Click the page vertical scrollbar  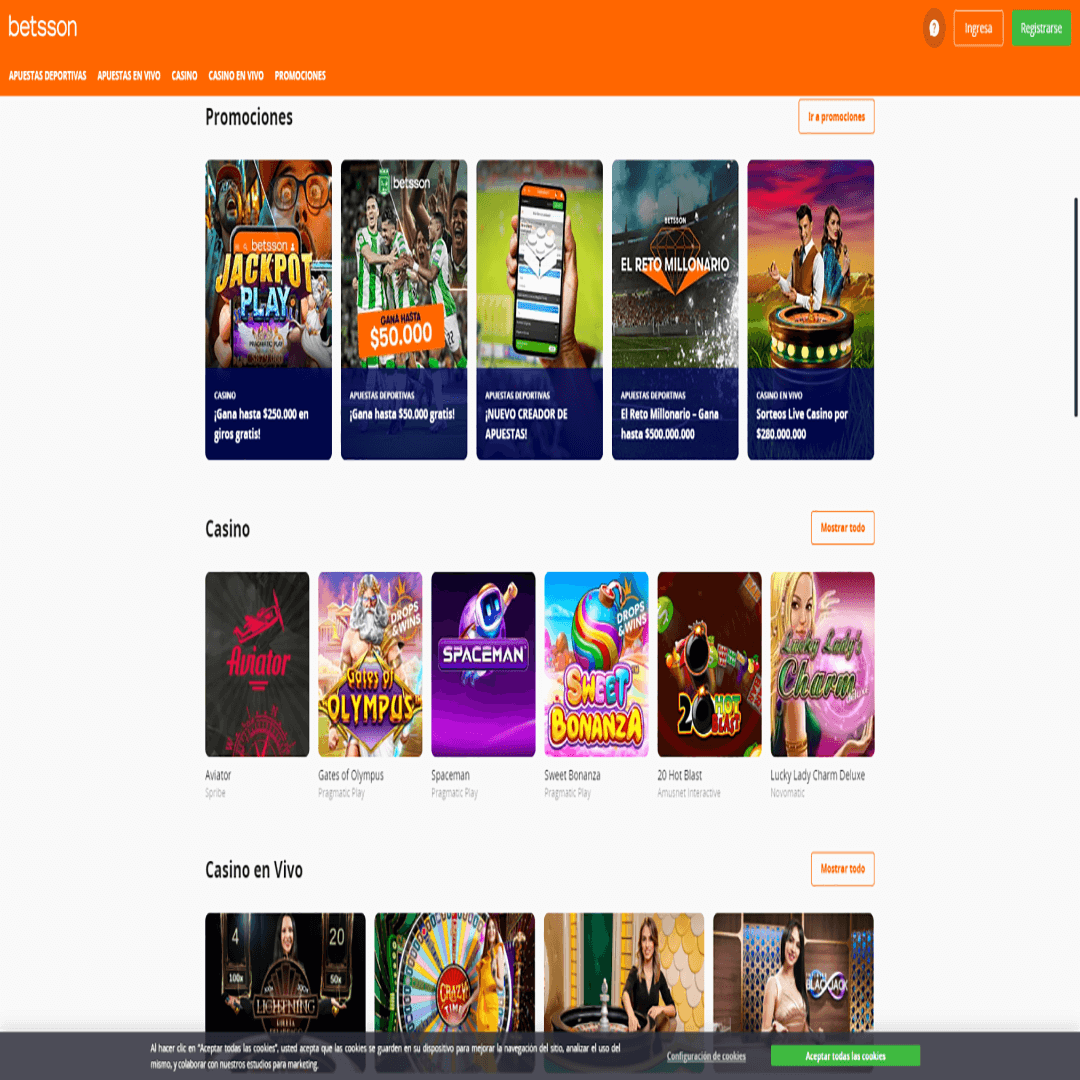1075,307
